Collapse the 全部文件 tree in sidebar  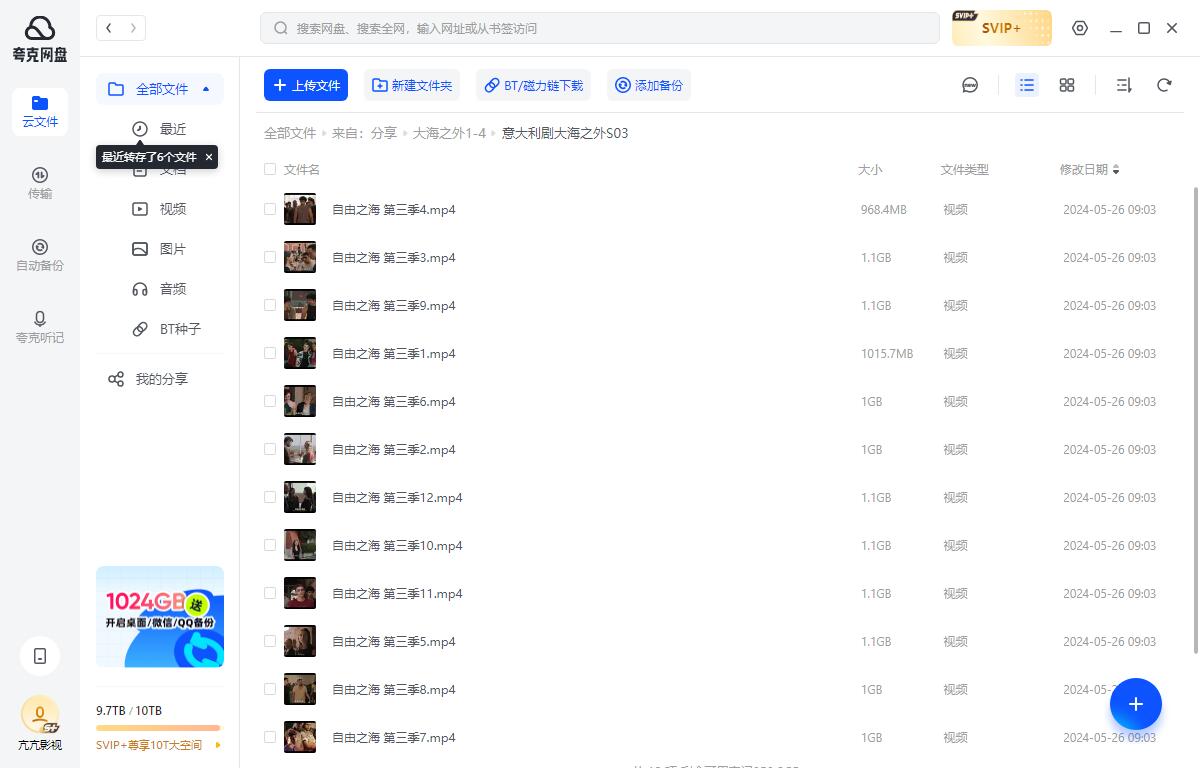click(x=206, y=89)
